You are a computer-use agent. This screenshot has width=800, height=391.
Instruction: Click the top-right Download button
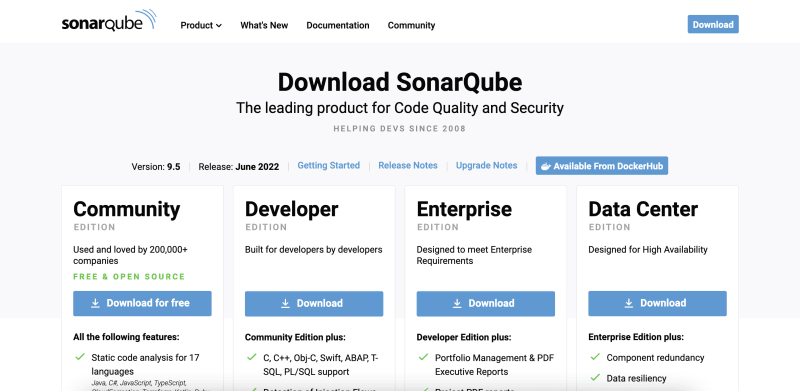[x=713, y=25]
